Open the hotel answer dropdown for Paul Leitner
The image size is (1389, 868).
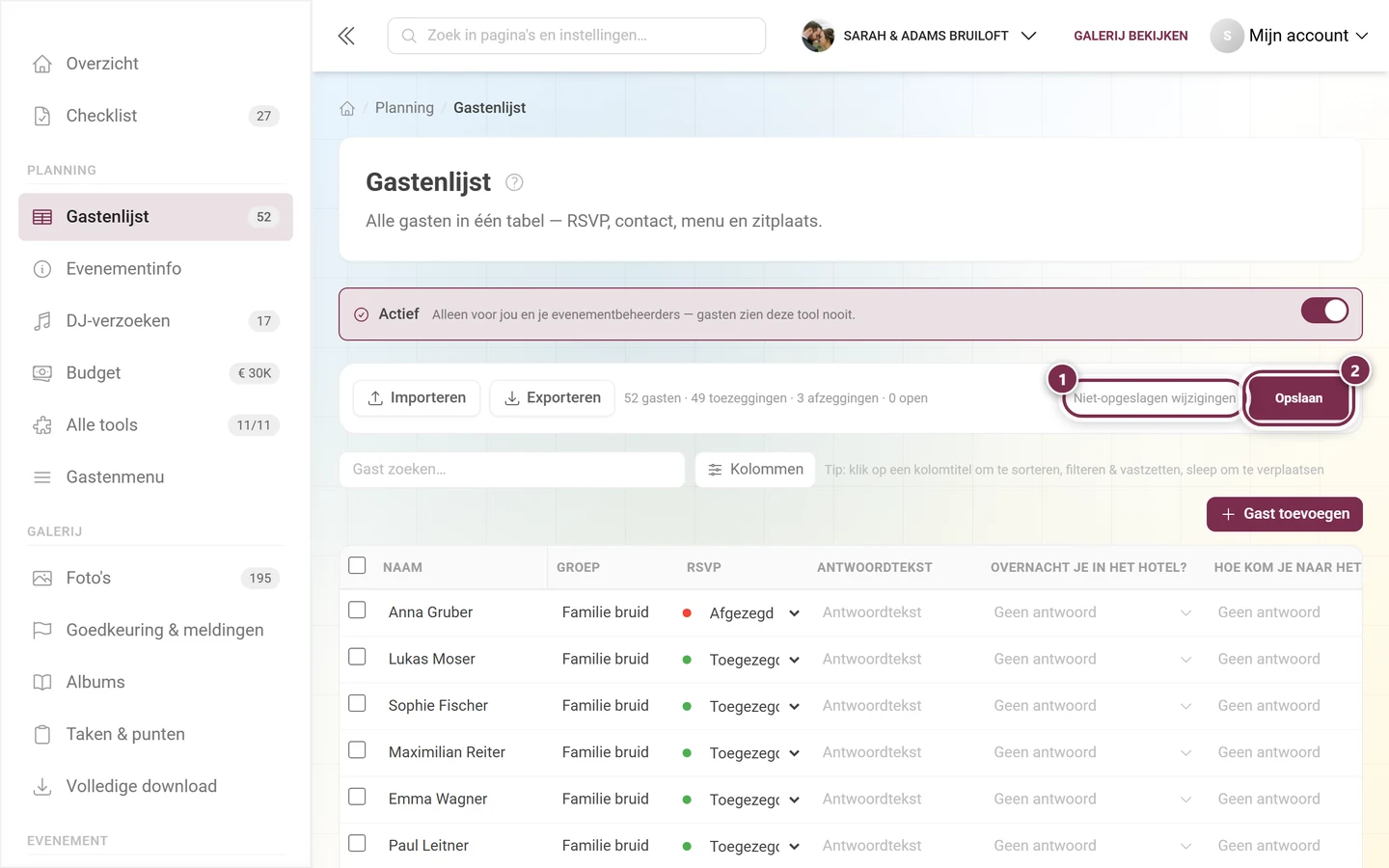pyautogui.click(x=1093, y=846)
